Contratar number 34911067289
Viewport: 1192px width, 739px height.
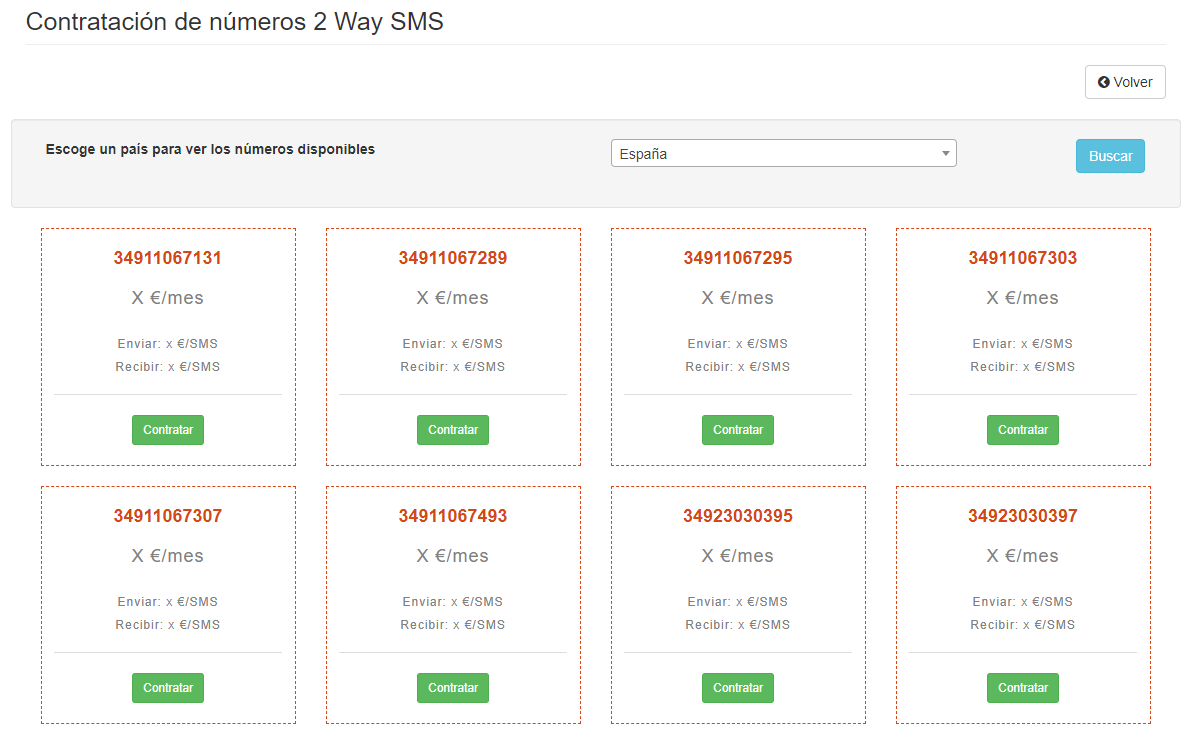pyautogui.click(x=453, y=430)
